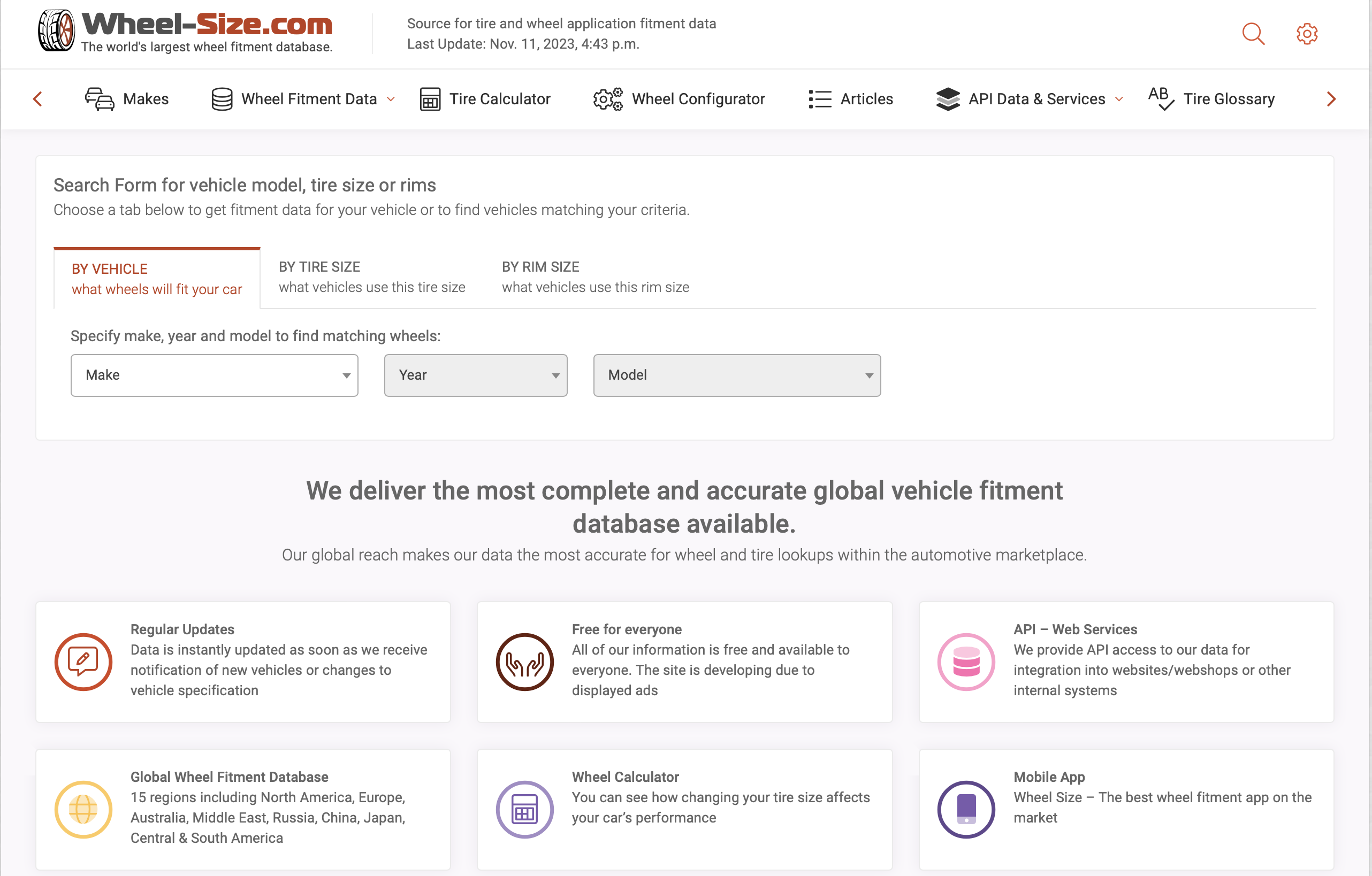The image size is (1372, 876).
Task: Click the Global Wheel Fitment Database heading
Action: pos(229,777)
